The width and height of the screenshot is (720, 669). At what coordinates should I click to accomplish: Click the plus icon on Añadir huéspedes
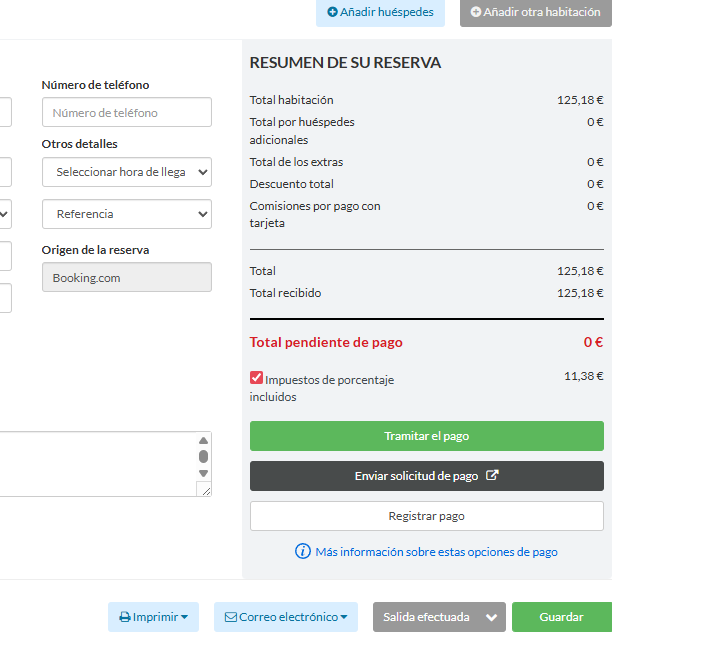[333, 13]
